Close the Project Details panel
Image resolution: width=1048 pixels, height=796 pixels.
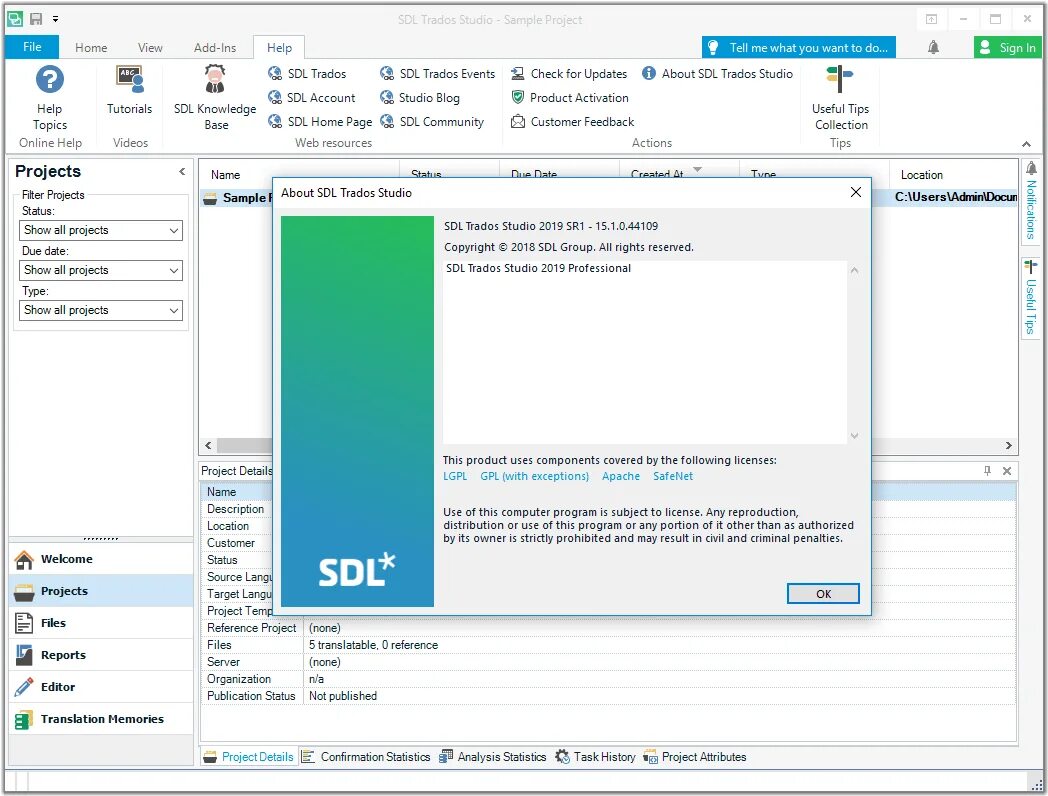click(1007, 471)
